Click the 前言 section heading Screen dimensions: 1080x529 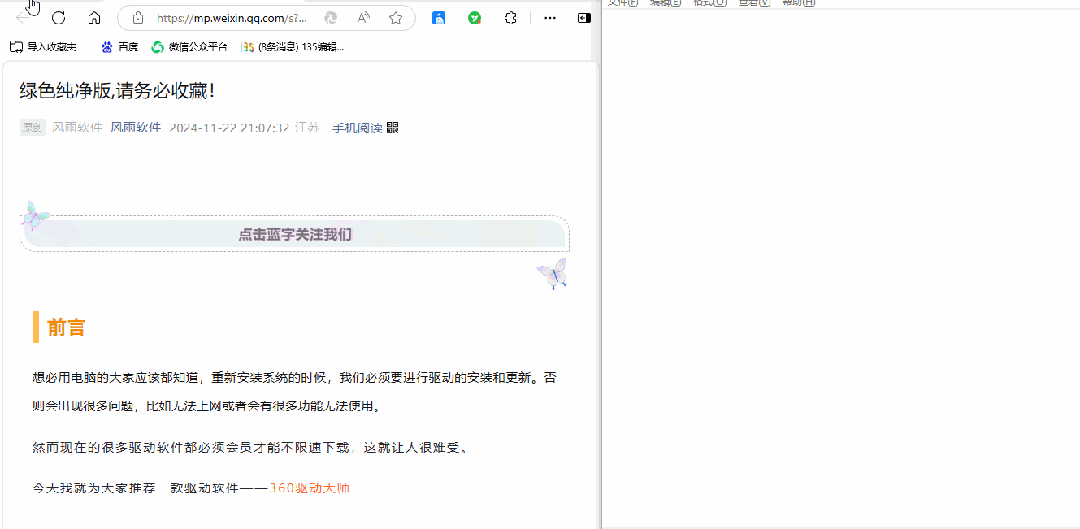(66, 327)
